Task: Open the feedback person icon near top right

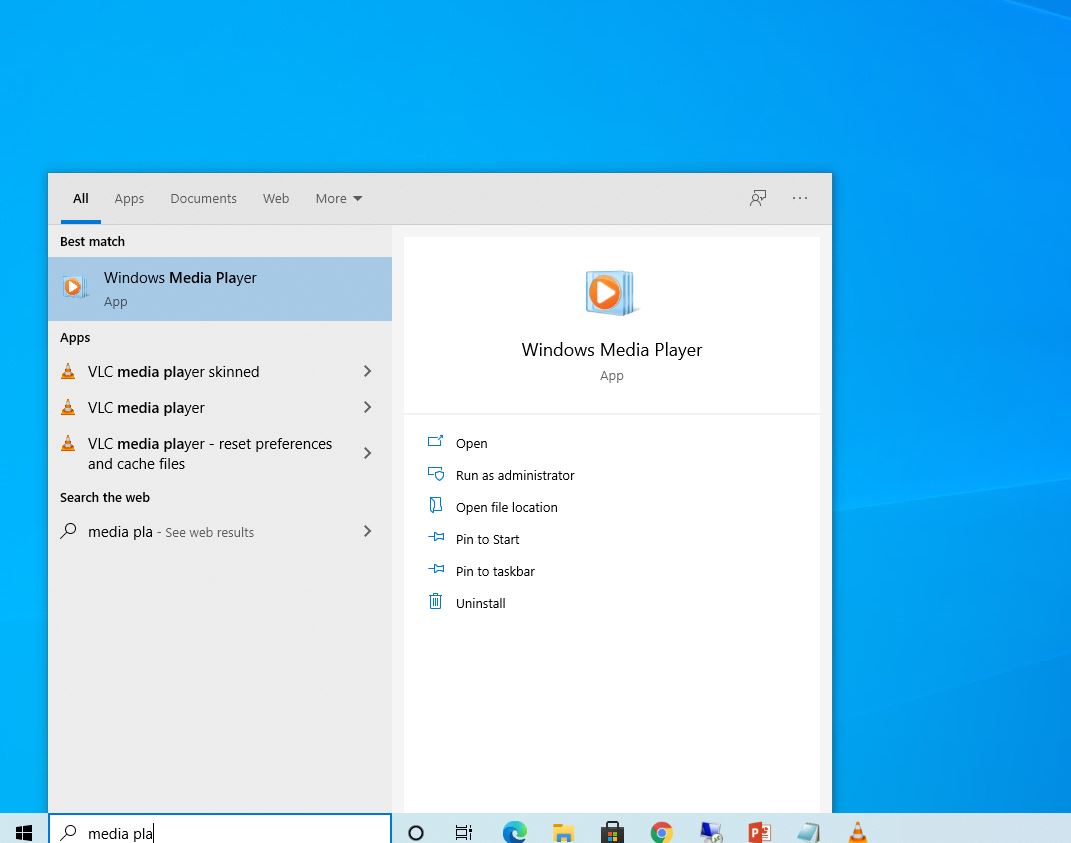Action: (x=757, y=198)
